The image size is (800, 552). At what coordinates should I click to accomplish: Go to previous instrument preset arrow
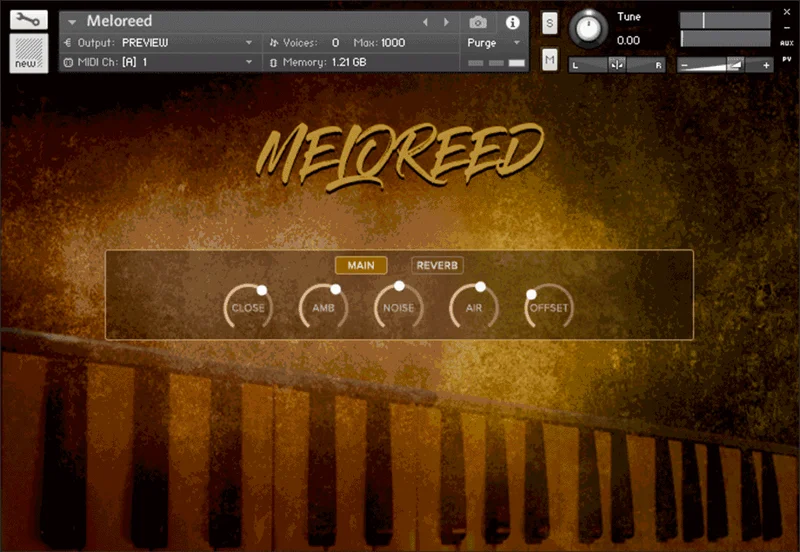[425, 22]
